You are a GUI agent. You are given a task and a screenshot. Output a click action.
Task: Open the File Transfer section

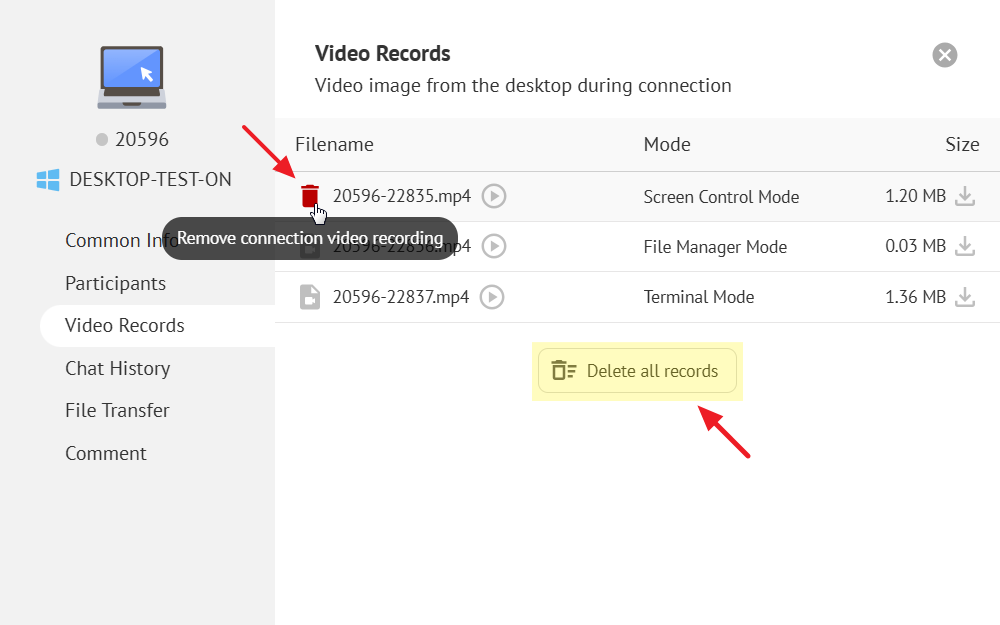coord(117,410)
